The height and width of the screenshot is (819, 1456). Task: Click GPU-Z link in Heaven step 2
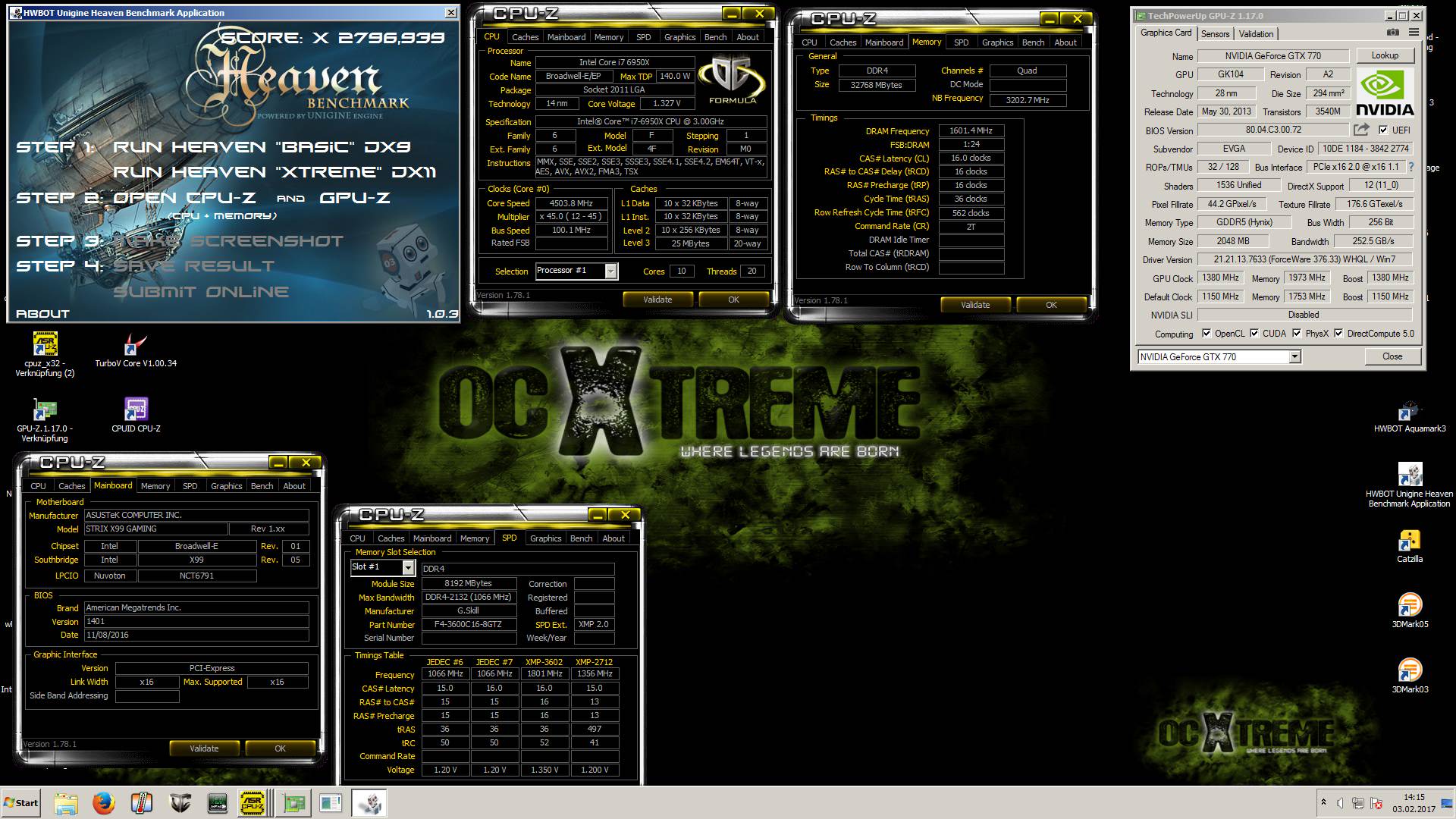(355, 198)
